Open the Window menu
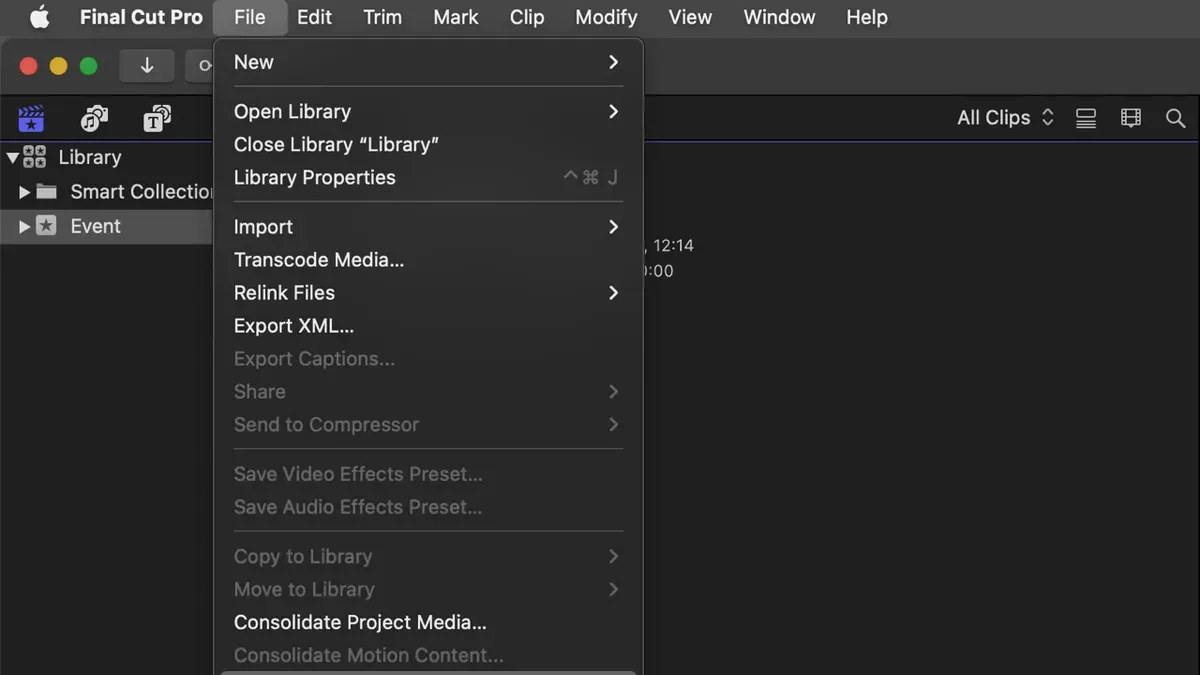The width and height of the screenshot is (1200, 675). tap(779, 17)
